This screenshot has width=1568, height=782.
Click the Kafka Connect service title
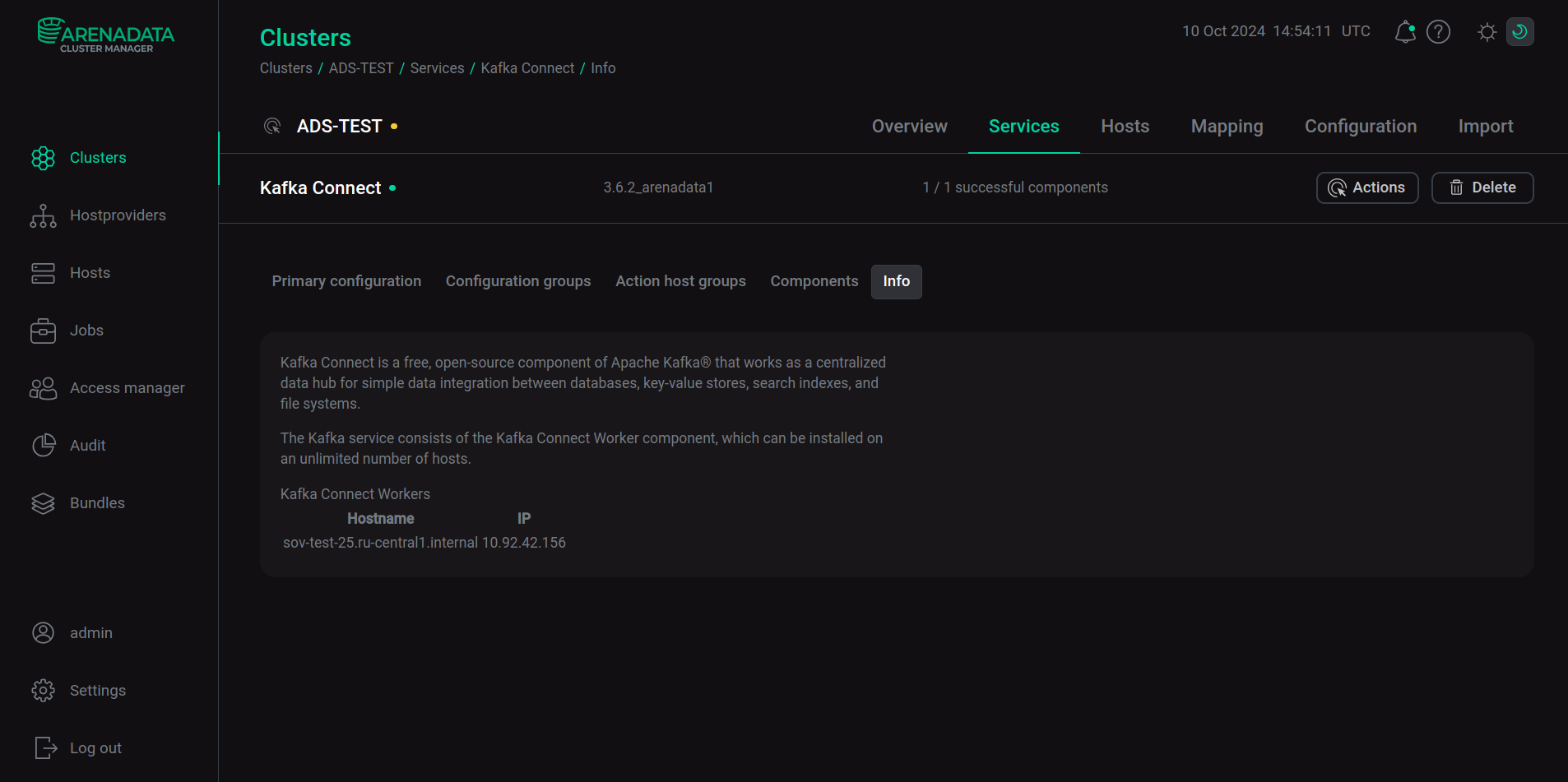[x=320, y=188]
